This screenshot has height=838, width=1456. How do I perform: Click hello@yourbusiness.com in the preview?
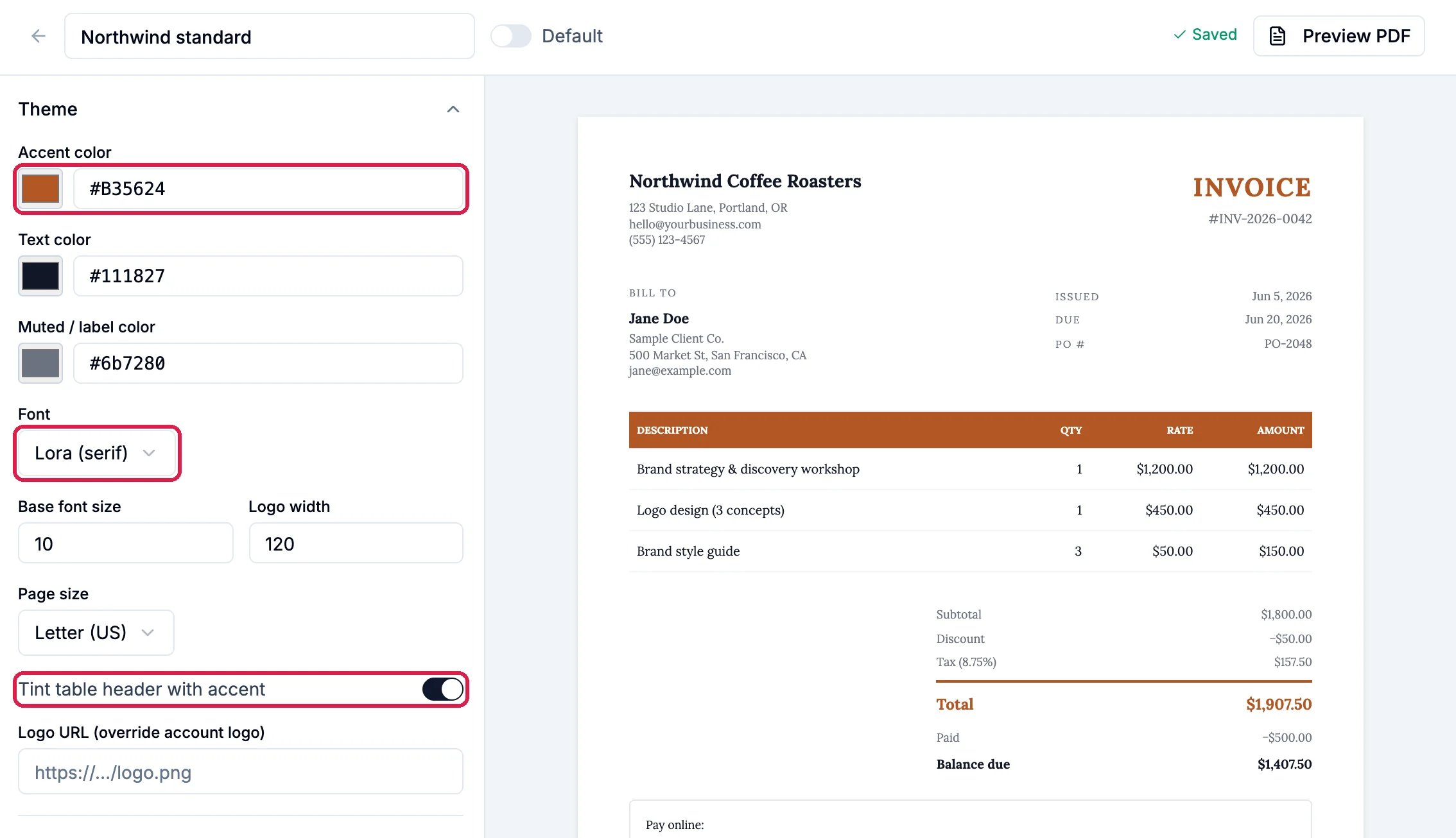(695, 224)
